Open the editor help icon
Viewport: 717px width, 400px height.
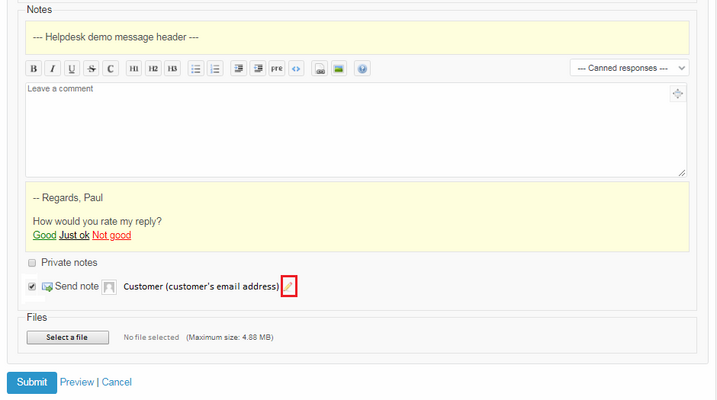click(x=362, y=69)
